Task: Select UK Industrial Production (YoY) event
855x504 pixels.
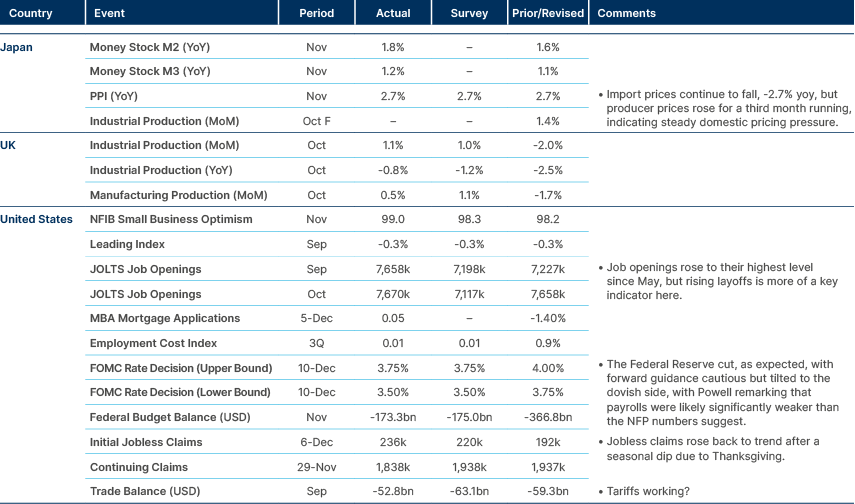Action: coord(161,170)
